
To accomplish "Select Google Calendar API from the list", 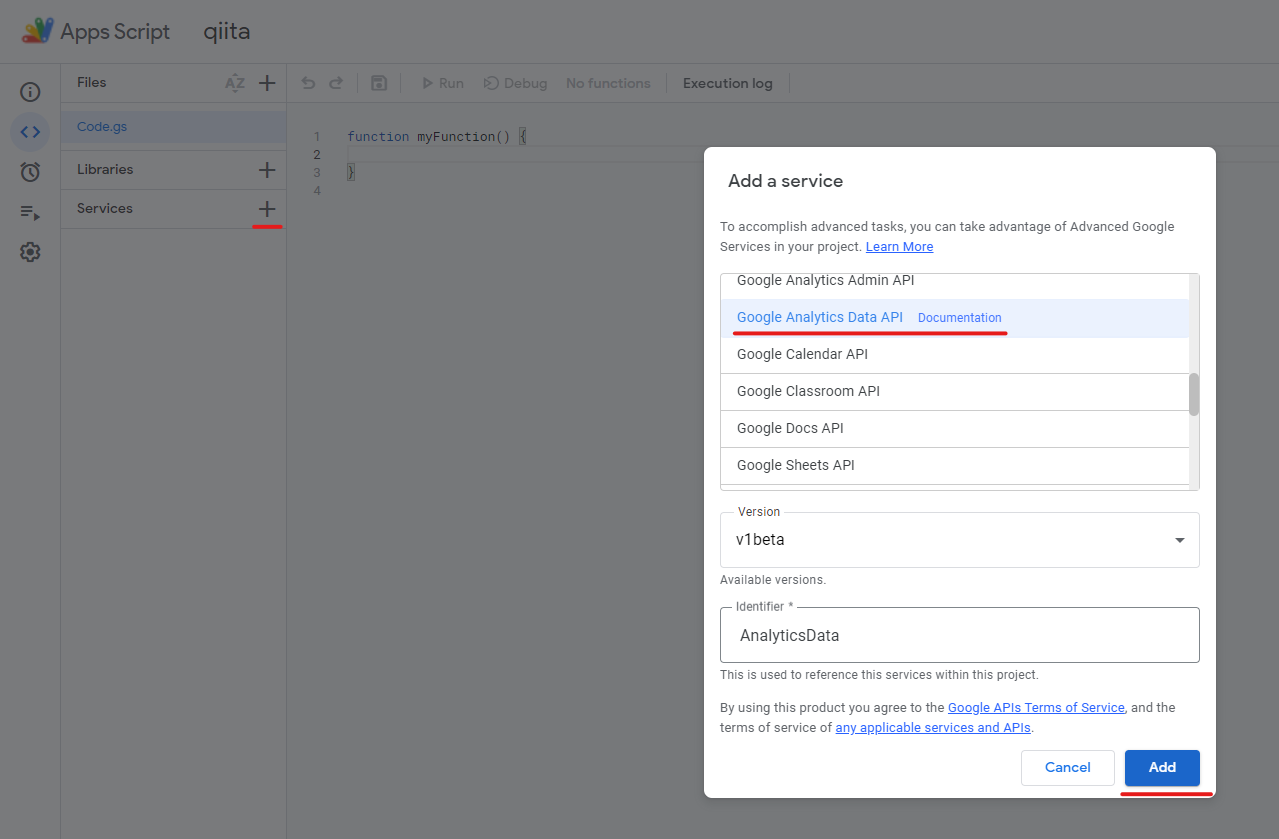I will (801, 354).
